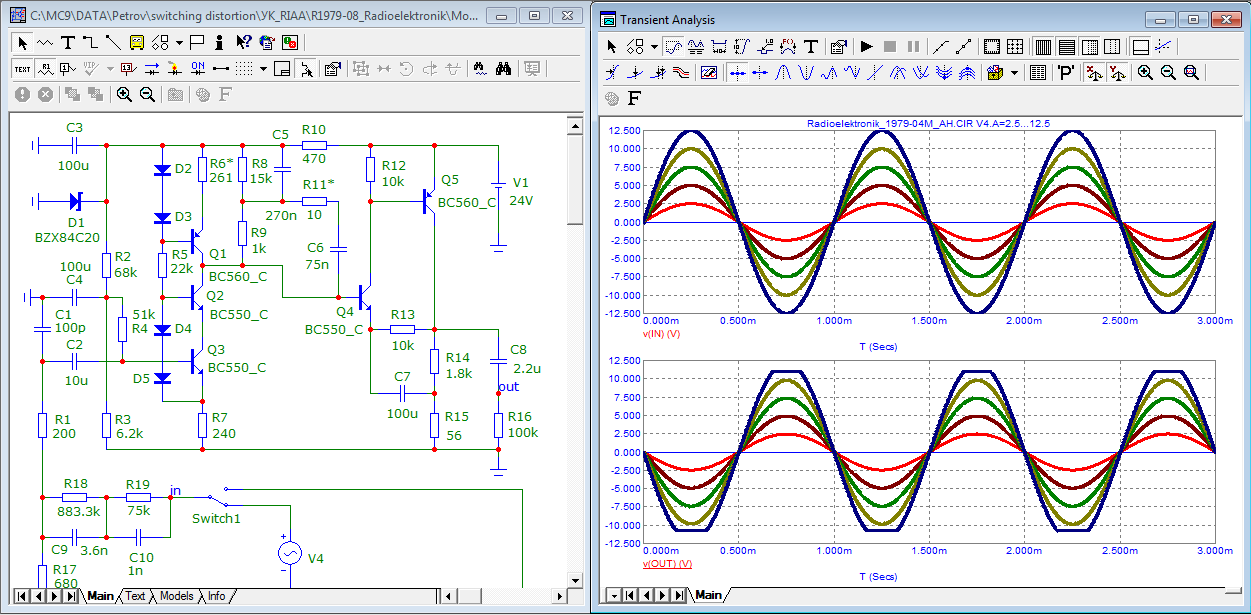Pick the diagonal Line drawing tool

113,42
